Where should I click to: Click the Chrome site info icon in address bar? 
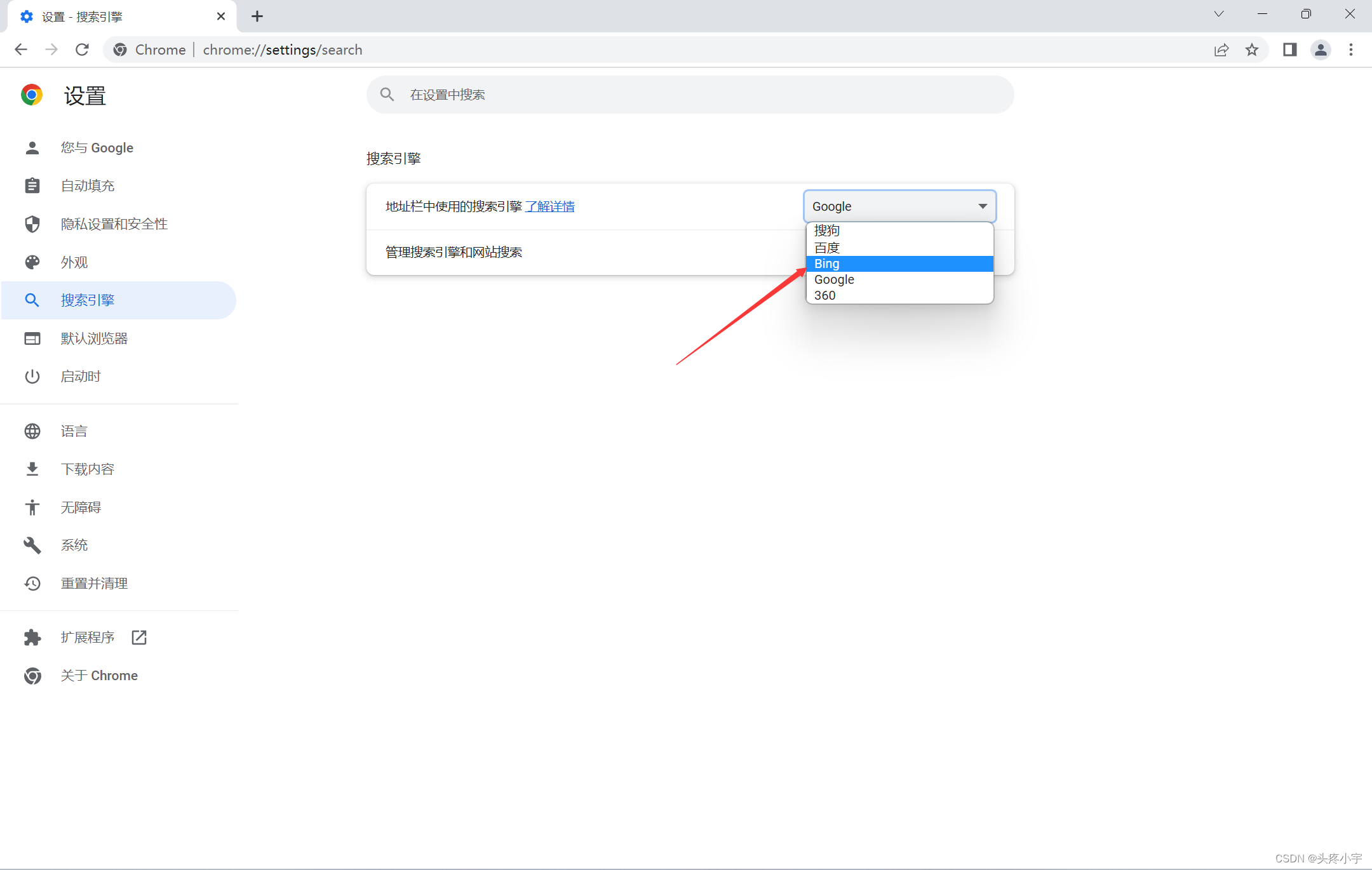click(x=120, y=50)
